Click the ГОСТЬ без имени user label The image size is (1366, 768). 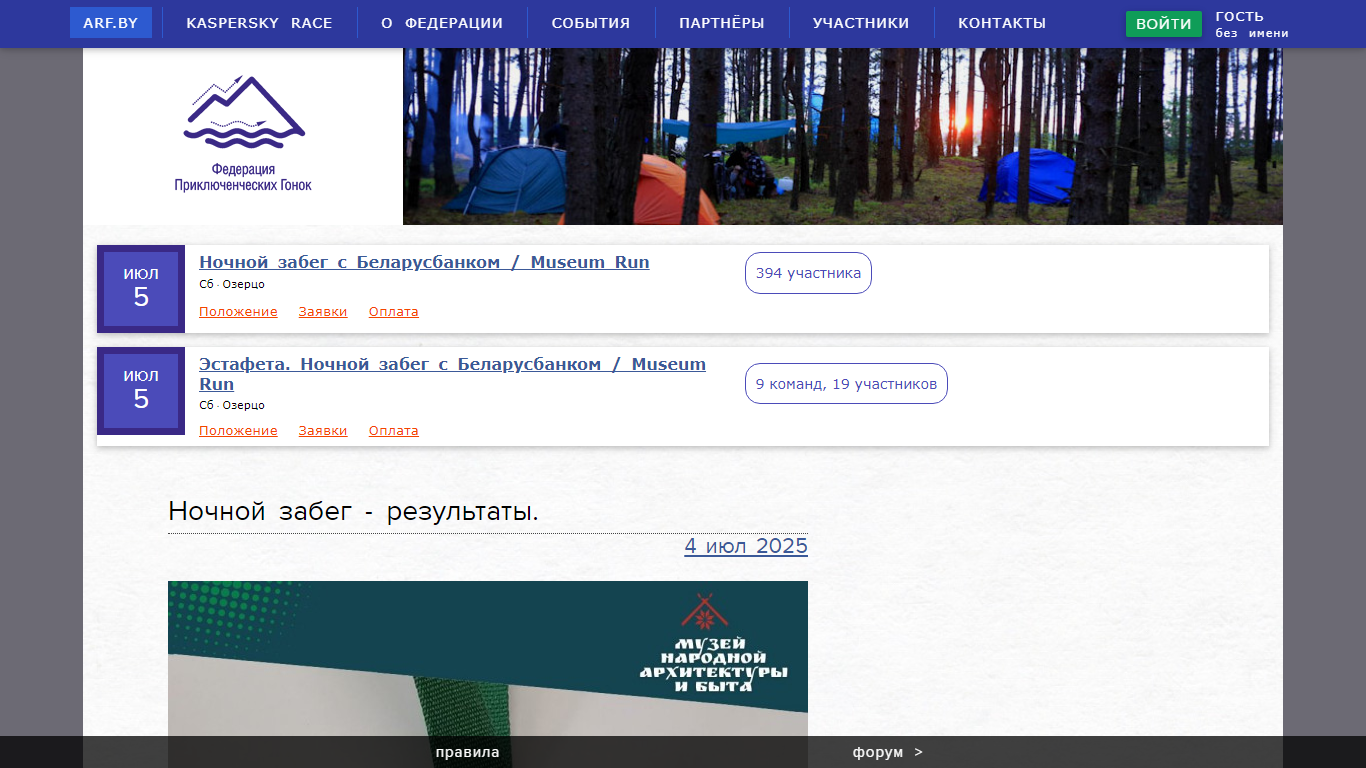[1252, 24]
